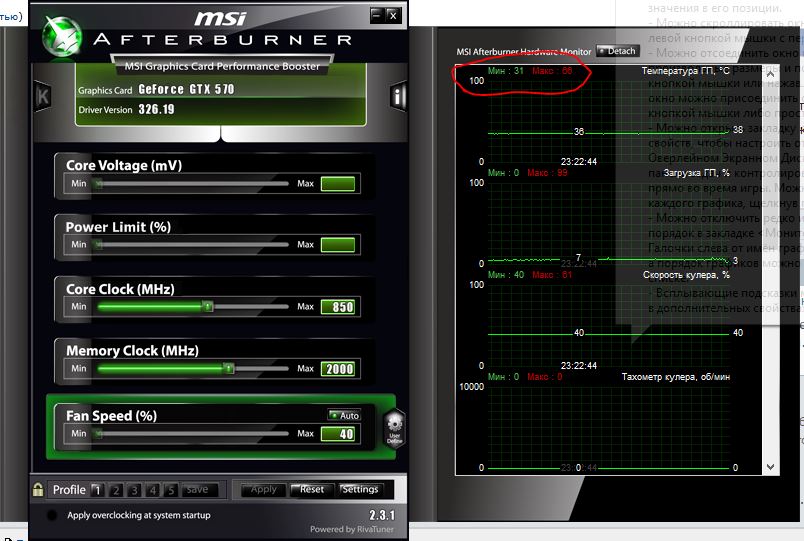Select profile slot 2

tap(116, 490)
